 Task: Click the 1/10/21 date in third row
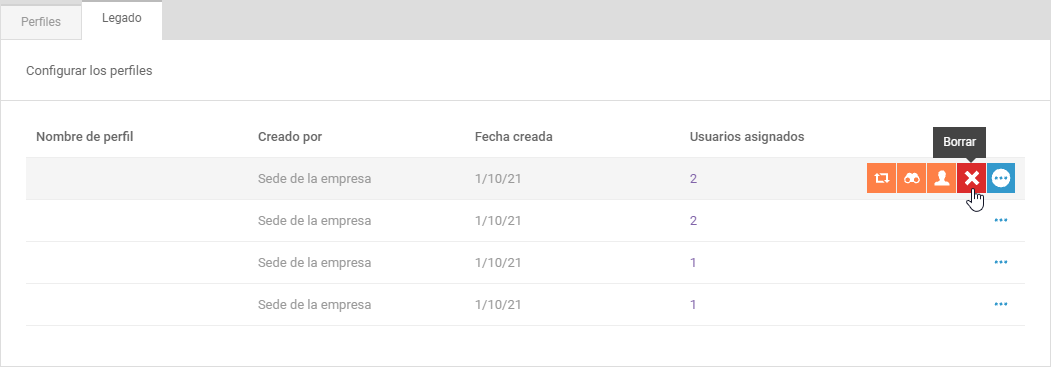tap(497, 263)
